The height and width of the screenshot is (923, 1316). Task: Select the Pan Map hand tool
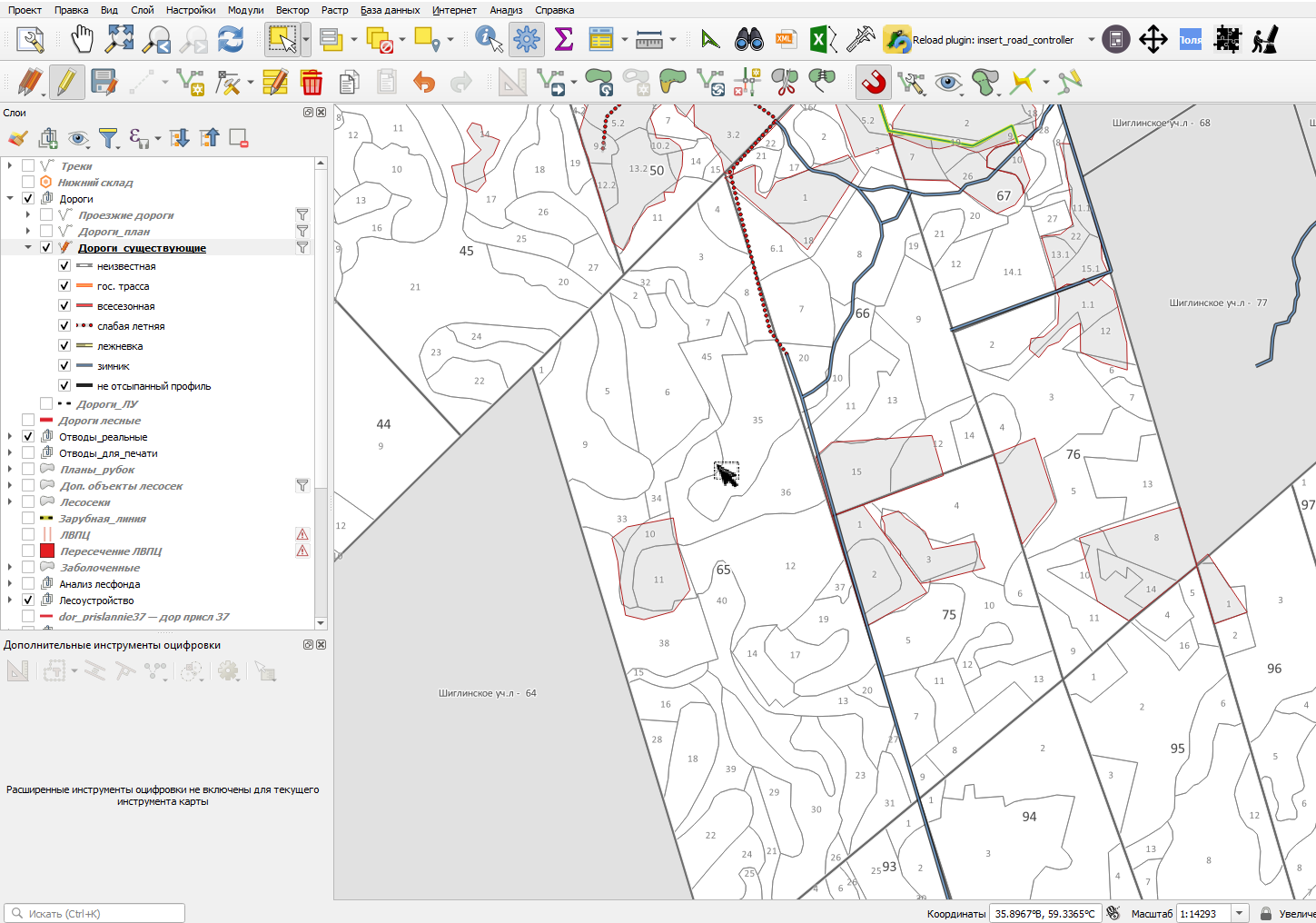tap(83, 39)
